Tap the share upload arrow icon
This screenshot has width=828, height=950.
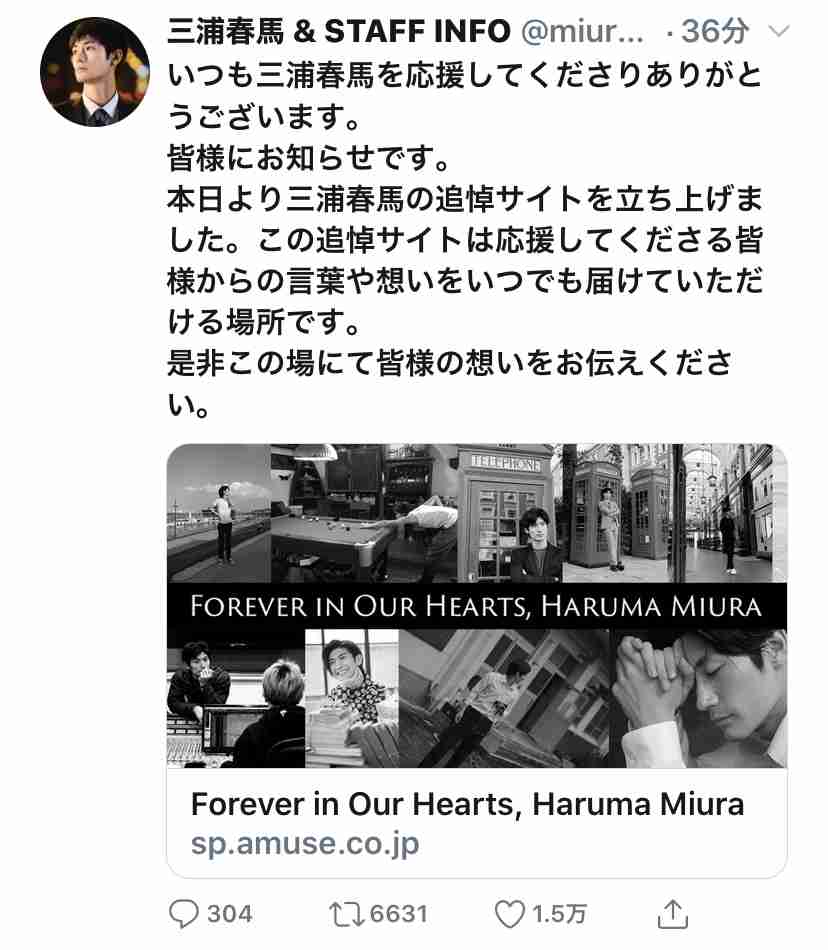click(x=672, y=914)
